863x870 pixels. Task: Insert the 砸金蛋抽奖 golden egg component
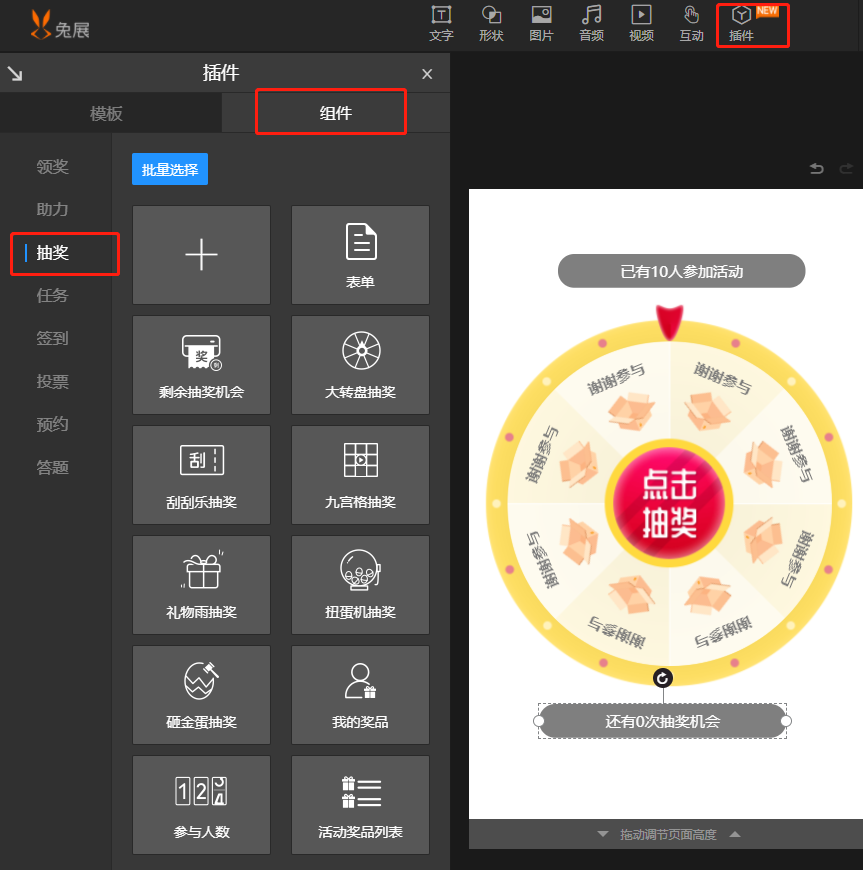tap(201, 694)
